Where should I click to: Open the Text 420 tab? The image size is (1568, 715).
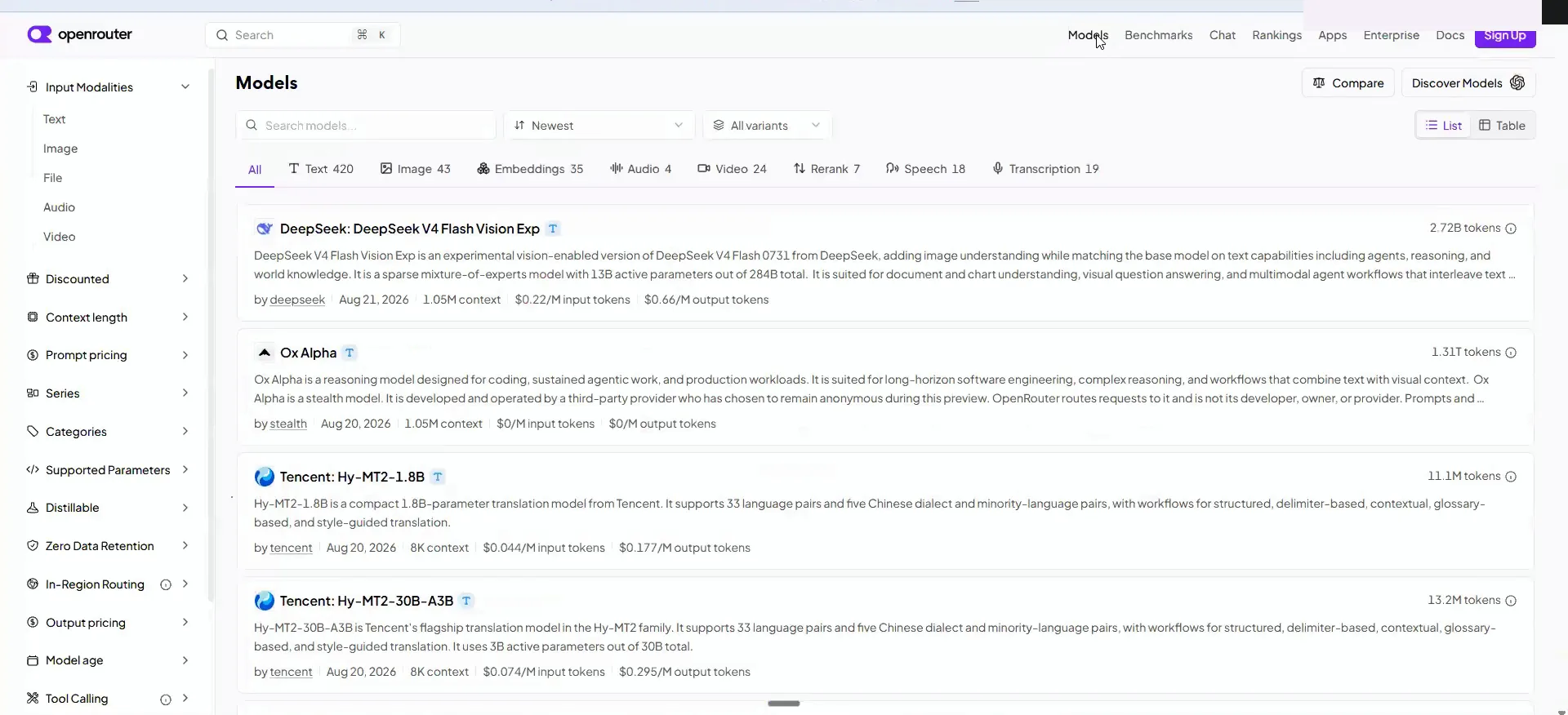click(x=321, y=169)
